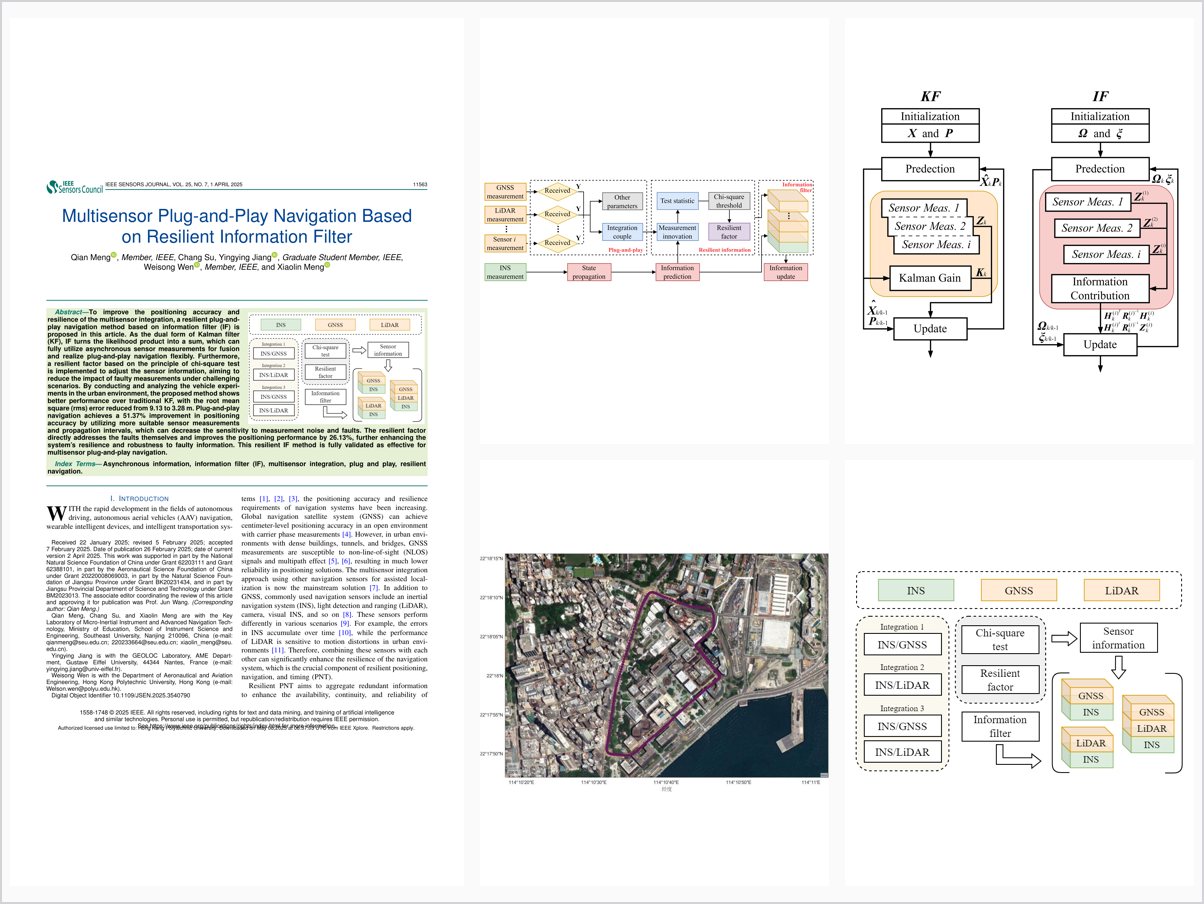1204x904 pixels.
Task: Click latitude label 22°18'15"N on the map
Action: [490, 558]
